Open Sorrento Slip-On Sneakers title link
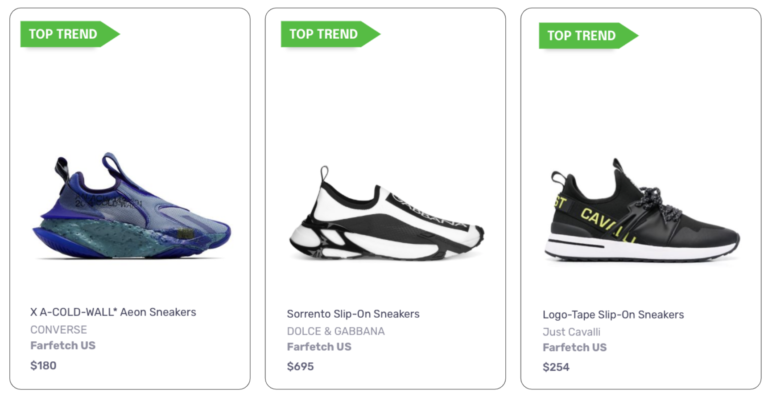 (x=353, y=314)
